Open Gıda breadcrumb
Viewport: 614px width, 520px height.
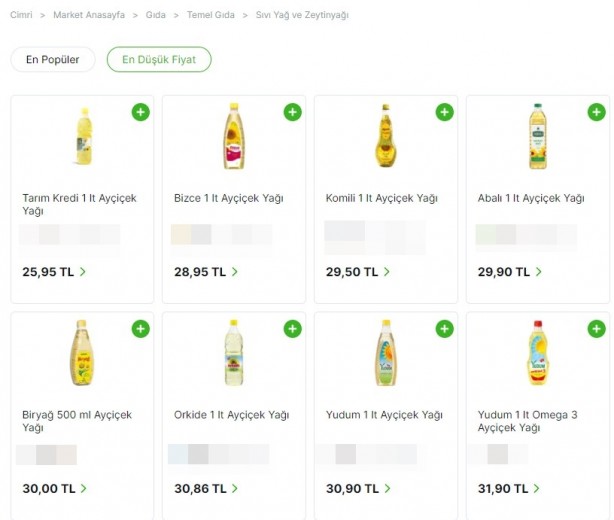pyautogui.click(x=155, y=15)
